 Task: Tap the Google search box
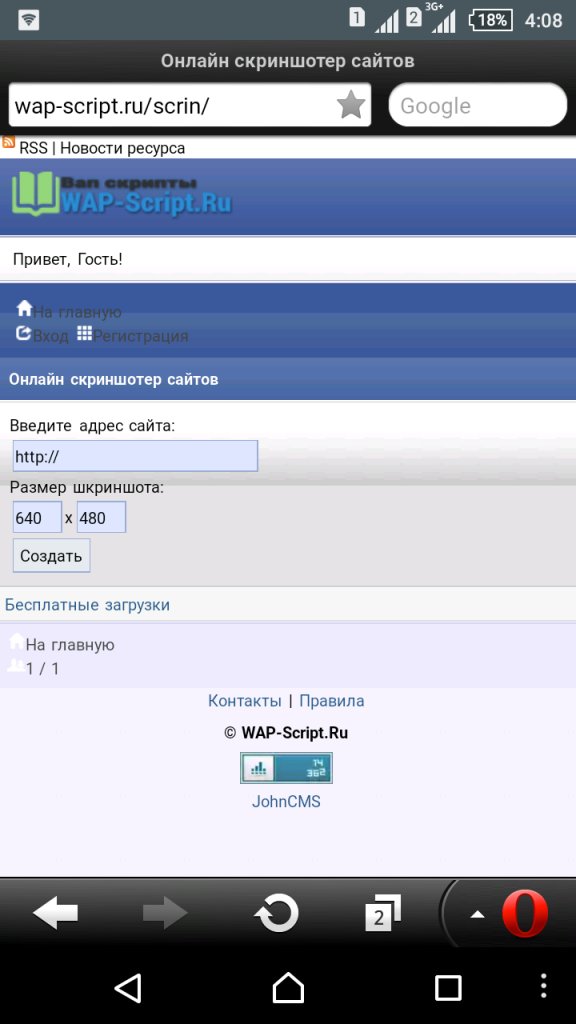pos(478,104)
